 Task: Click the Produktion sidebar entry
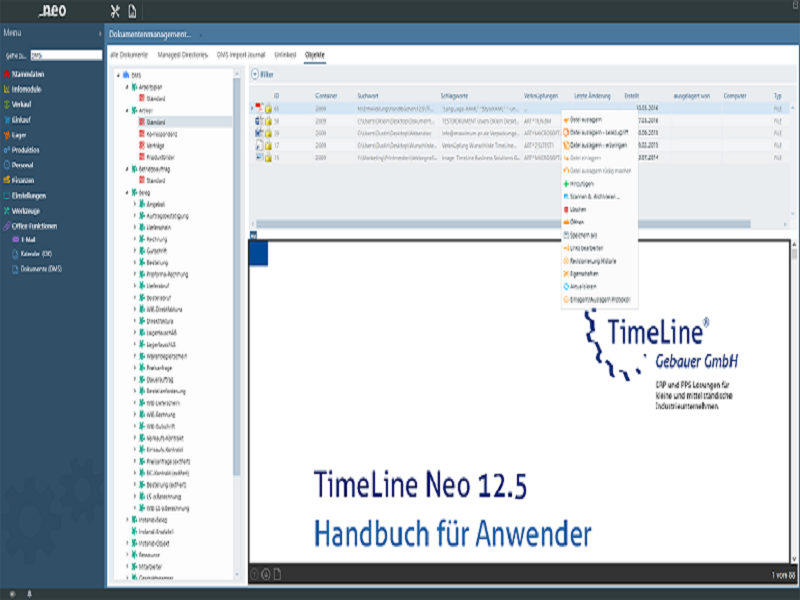click(31, 150)
